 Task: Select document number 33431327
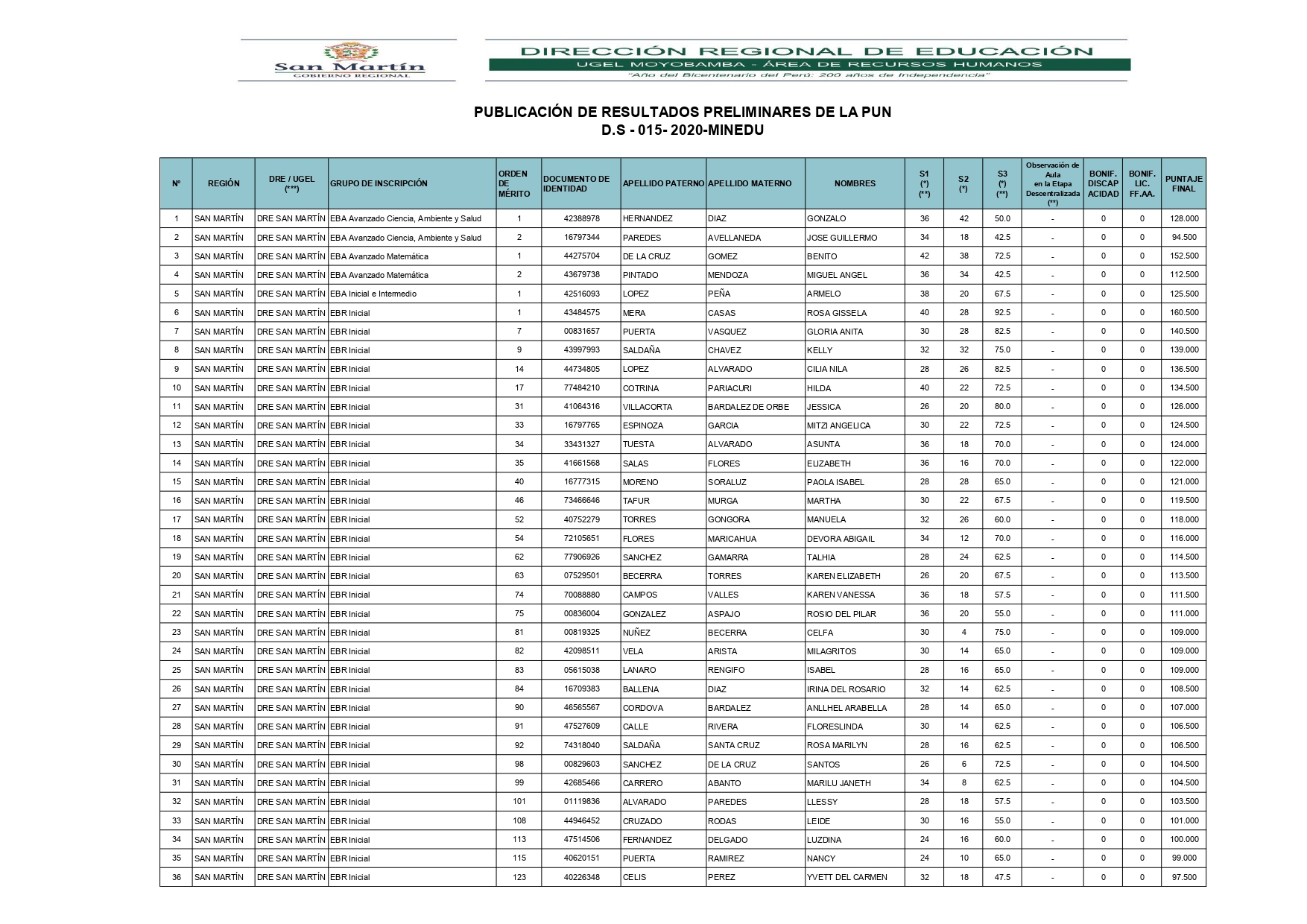pyautogui.click(x=581, y=444)
